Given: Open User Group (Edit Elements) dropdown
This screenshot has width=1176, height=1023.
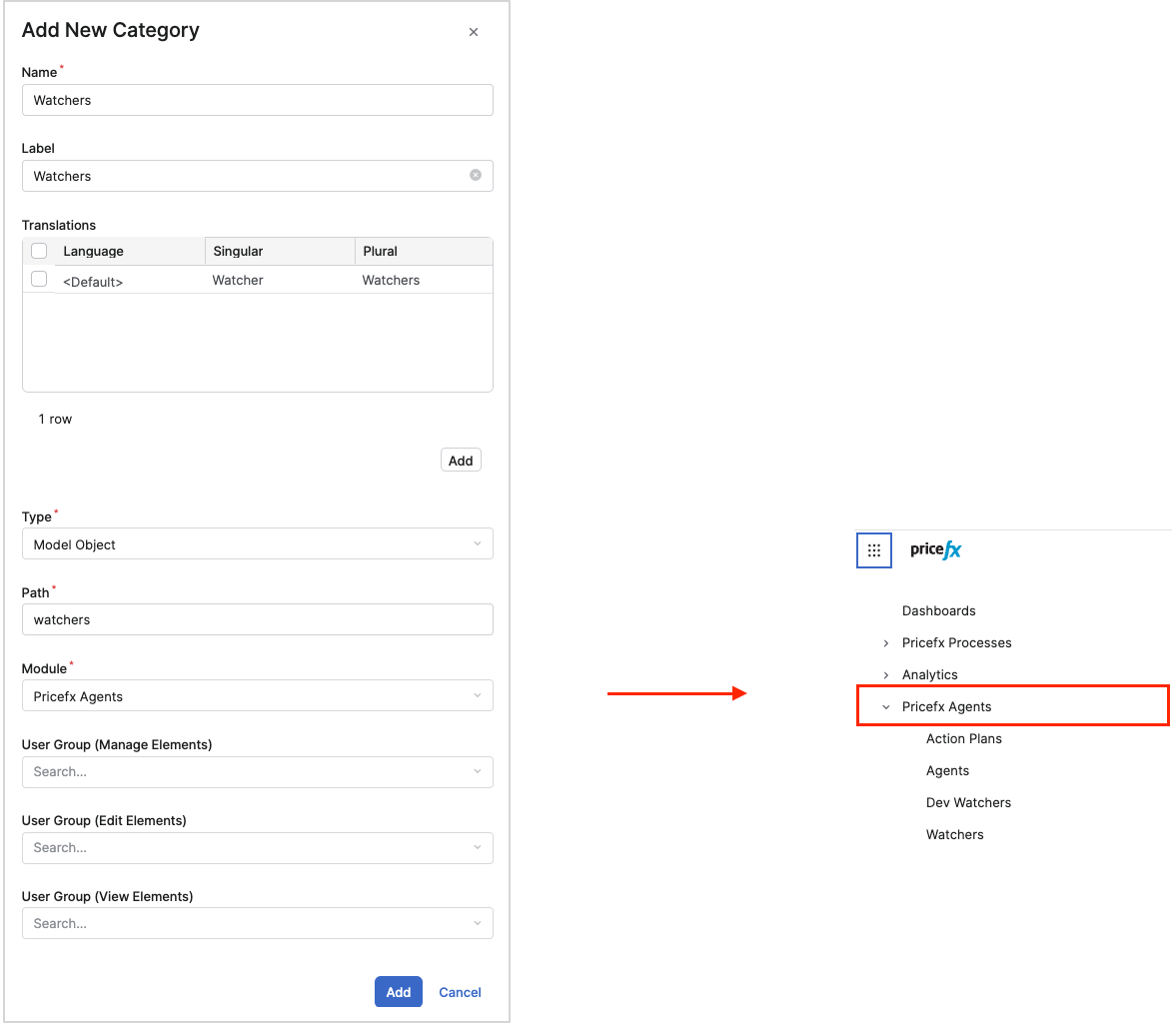Looking at the screenshot, I should click(257, 847).
